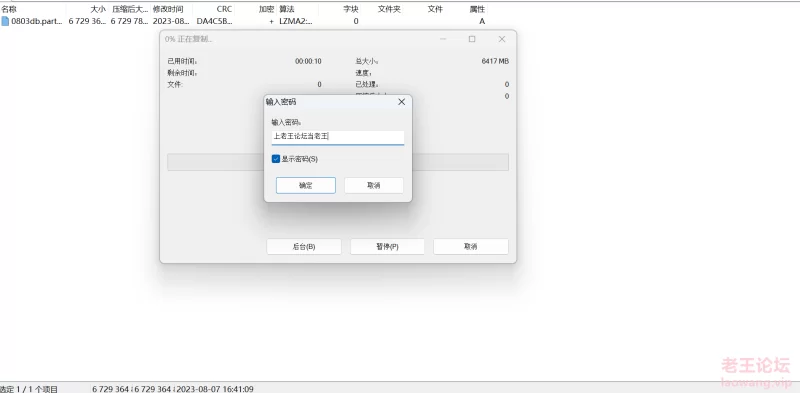This screenshot has width=800, height=393.
Task: Close the 输入密码 dialog
Action: pos(402,102)
